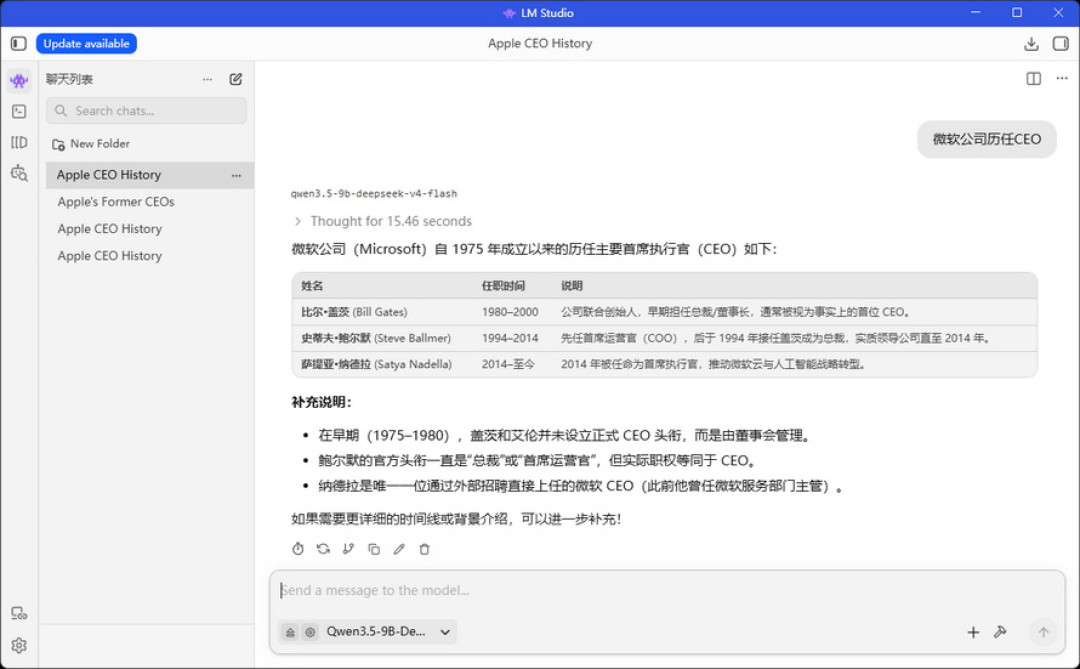Copy the assistant message
Viewport: 1080px width, 669px height.
point(374,549)
